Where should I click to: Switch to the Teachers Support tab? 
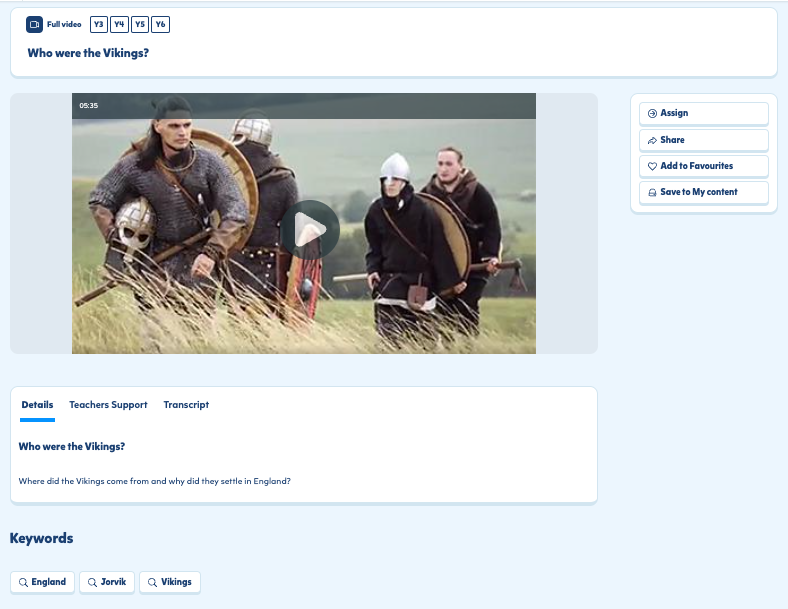[108, 405]
